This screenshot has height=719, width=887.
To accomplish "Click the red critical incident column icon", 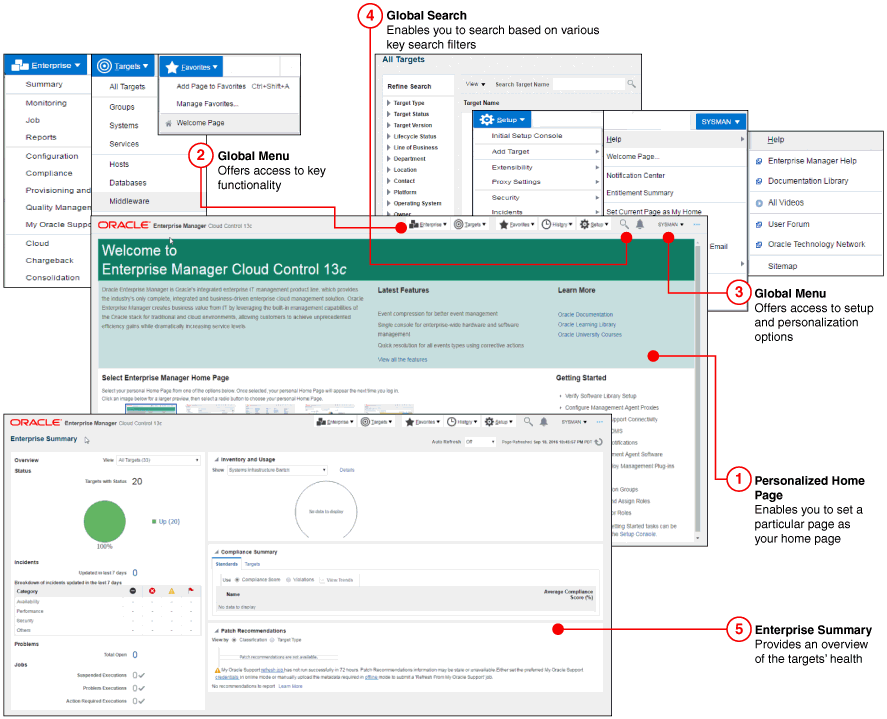I will point(152,591).
